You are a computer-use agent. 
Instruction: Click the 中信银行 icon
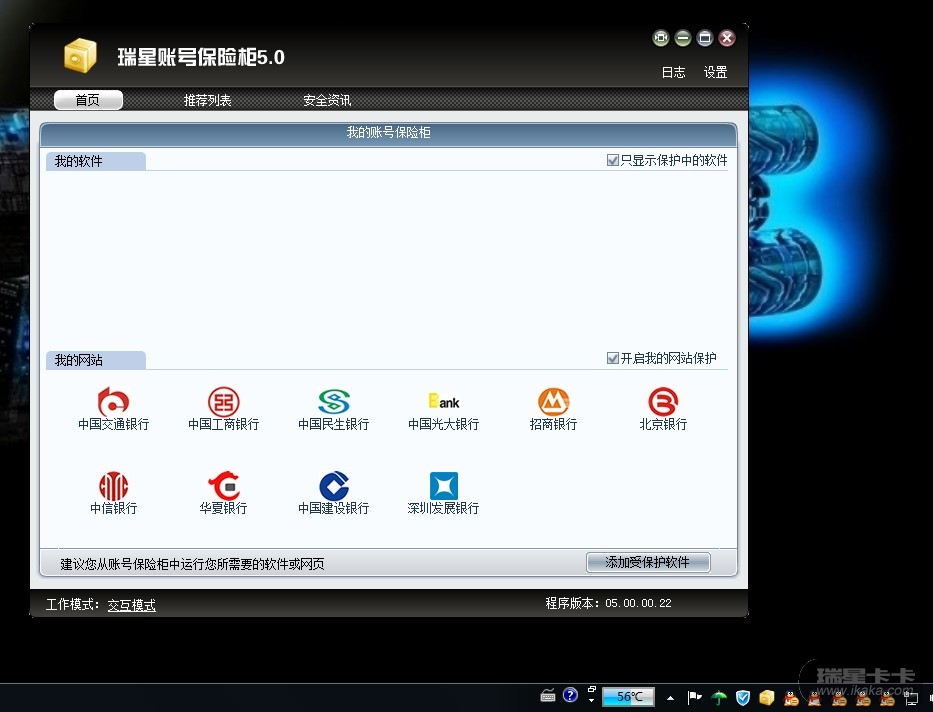pos(113,486)
